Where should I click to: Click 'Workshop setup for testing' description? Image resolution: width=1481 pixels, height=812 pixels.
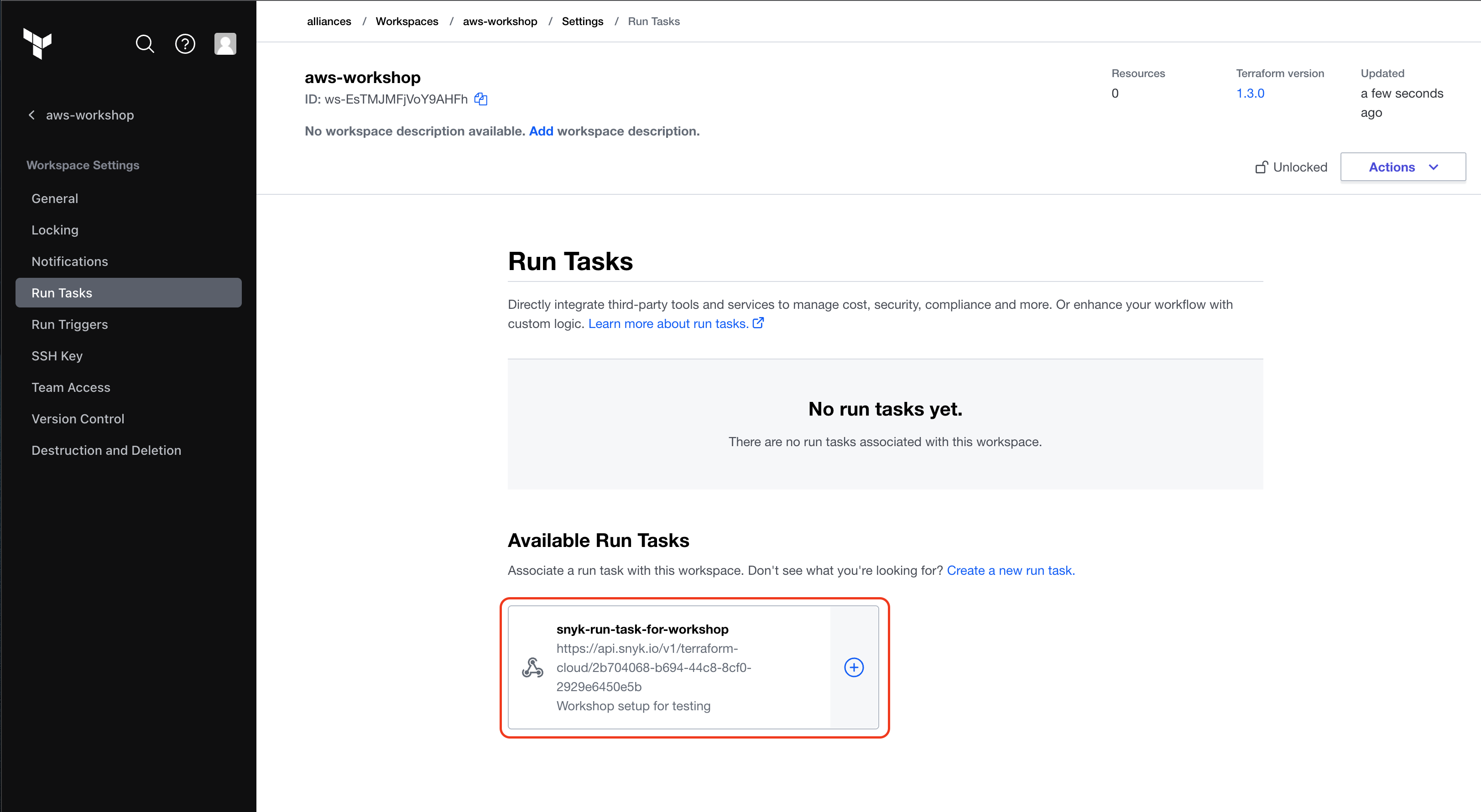[634, 706]
